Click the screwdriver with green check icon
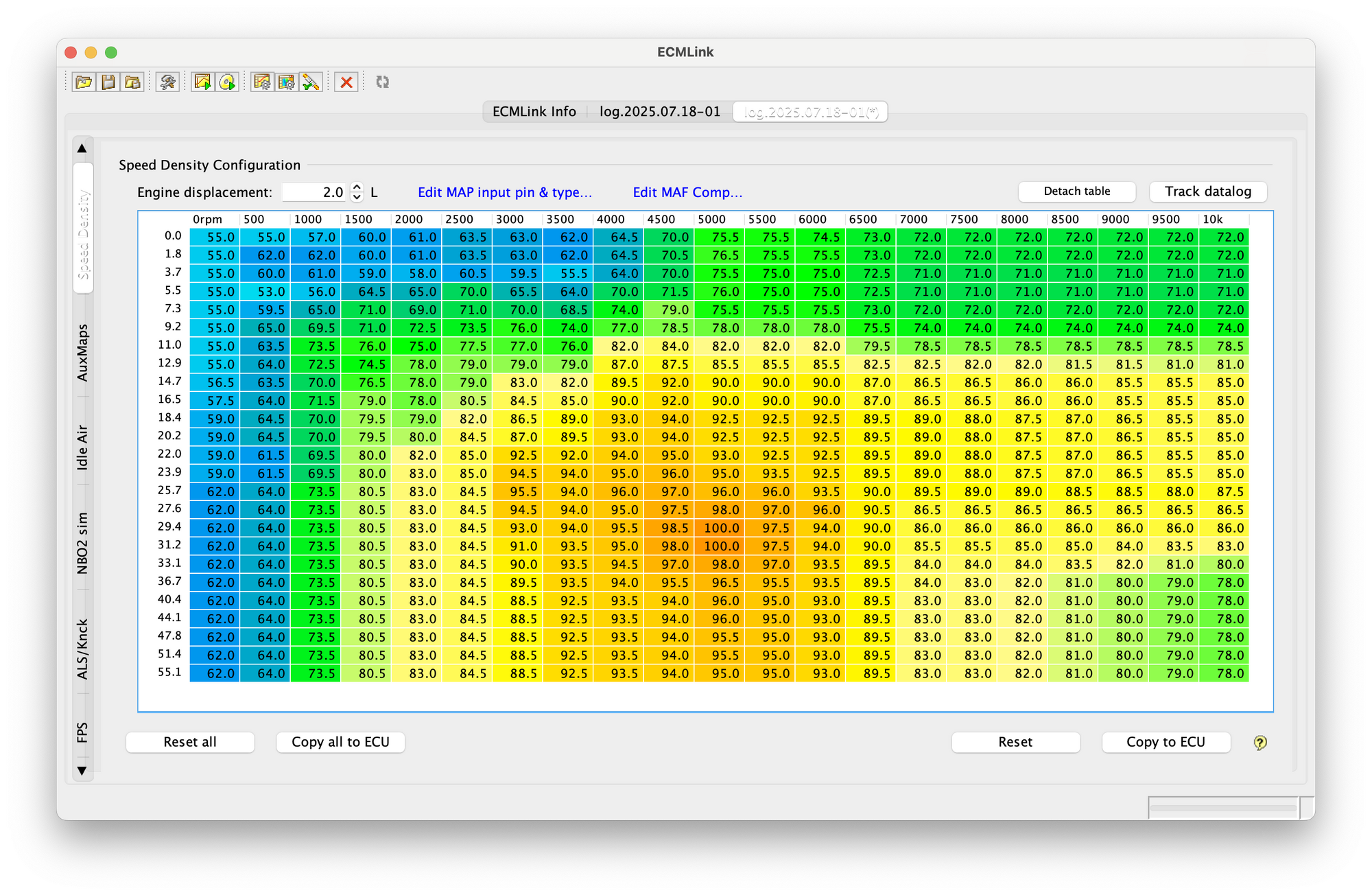The height and width of the screenshot is (895, 1372). click(311, 82)
